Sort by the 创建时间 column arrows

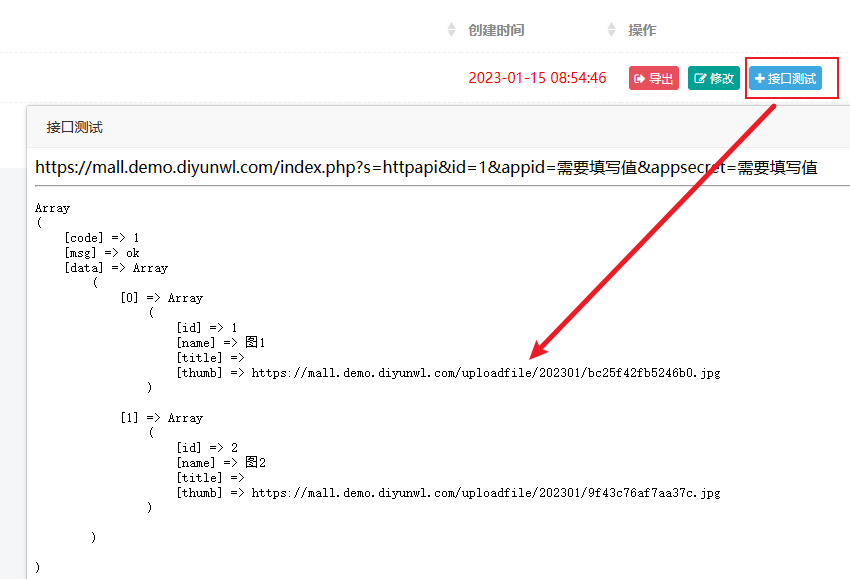[451, 30]
